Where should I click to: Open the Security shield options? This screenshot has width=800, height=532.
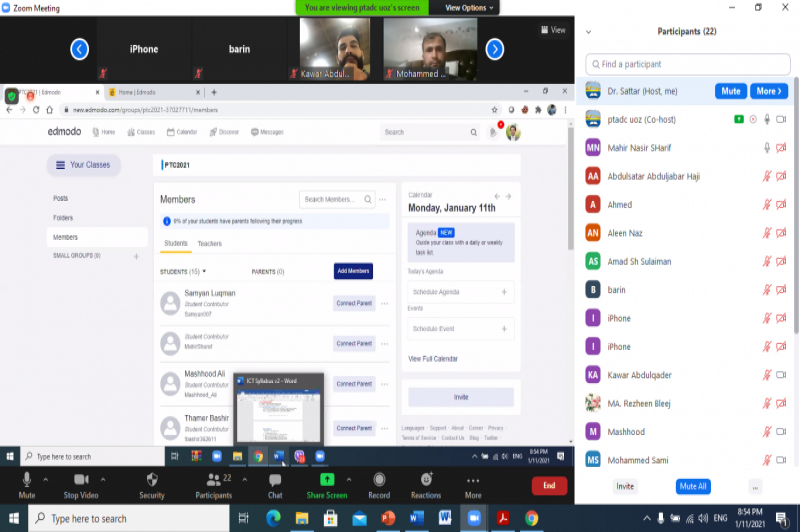152,481
